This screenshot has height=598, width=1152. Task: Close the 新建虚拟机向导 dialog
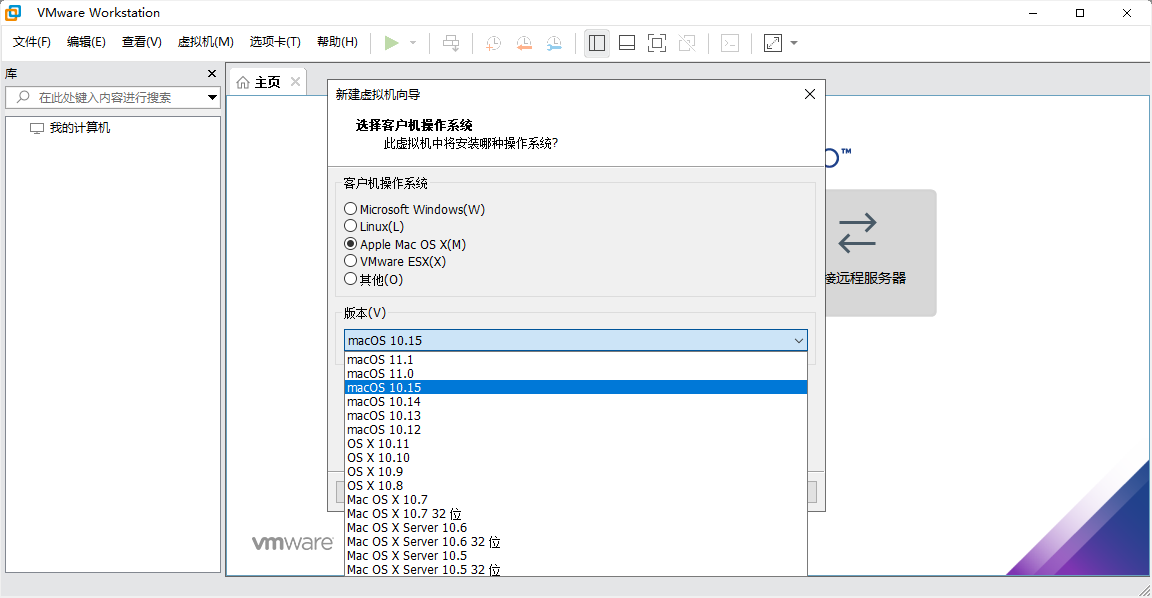point(810,94)
